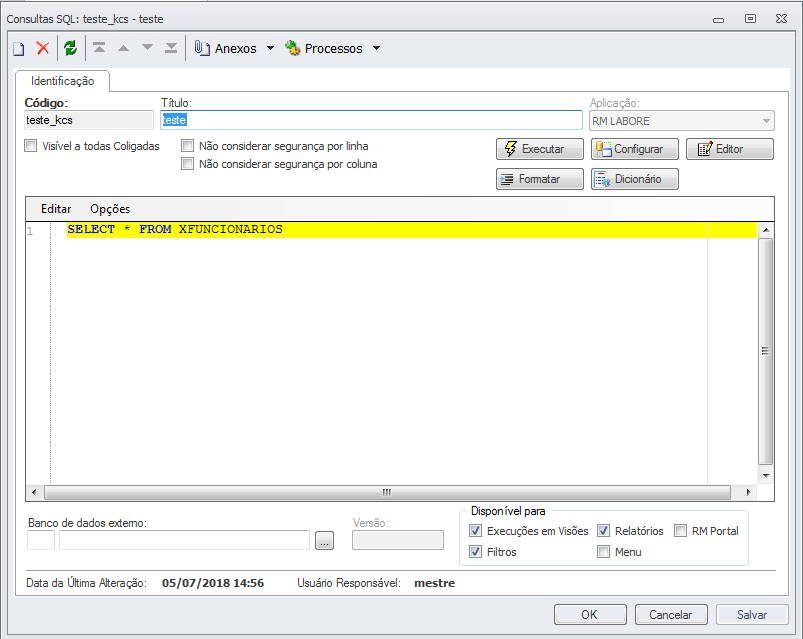Close the Consultas SQL window

(781, 19)
